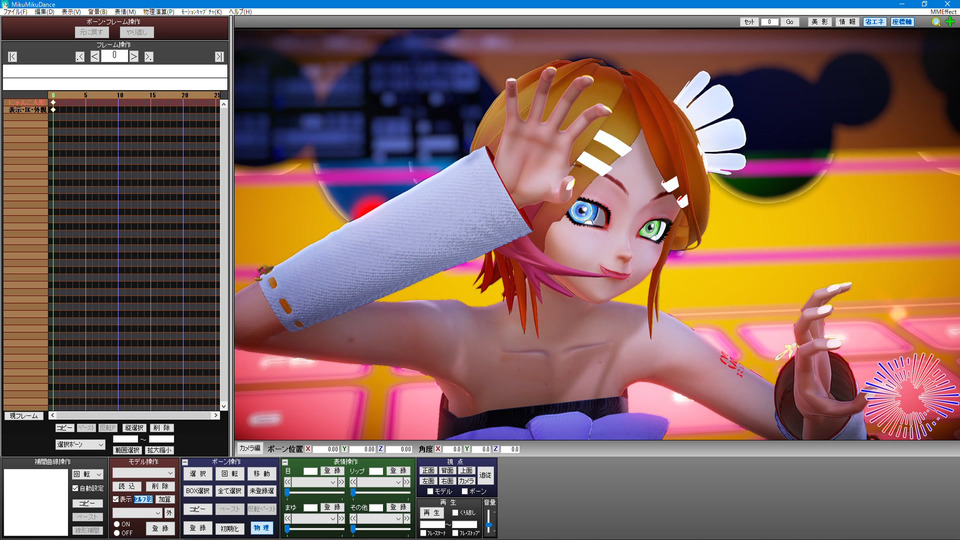Click the green cross move view icon

click(950, 21)
